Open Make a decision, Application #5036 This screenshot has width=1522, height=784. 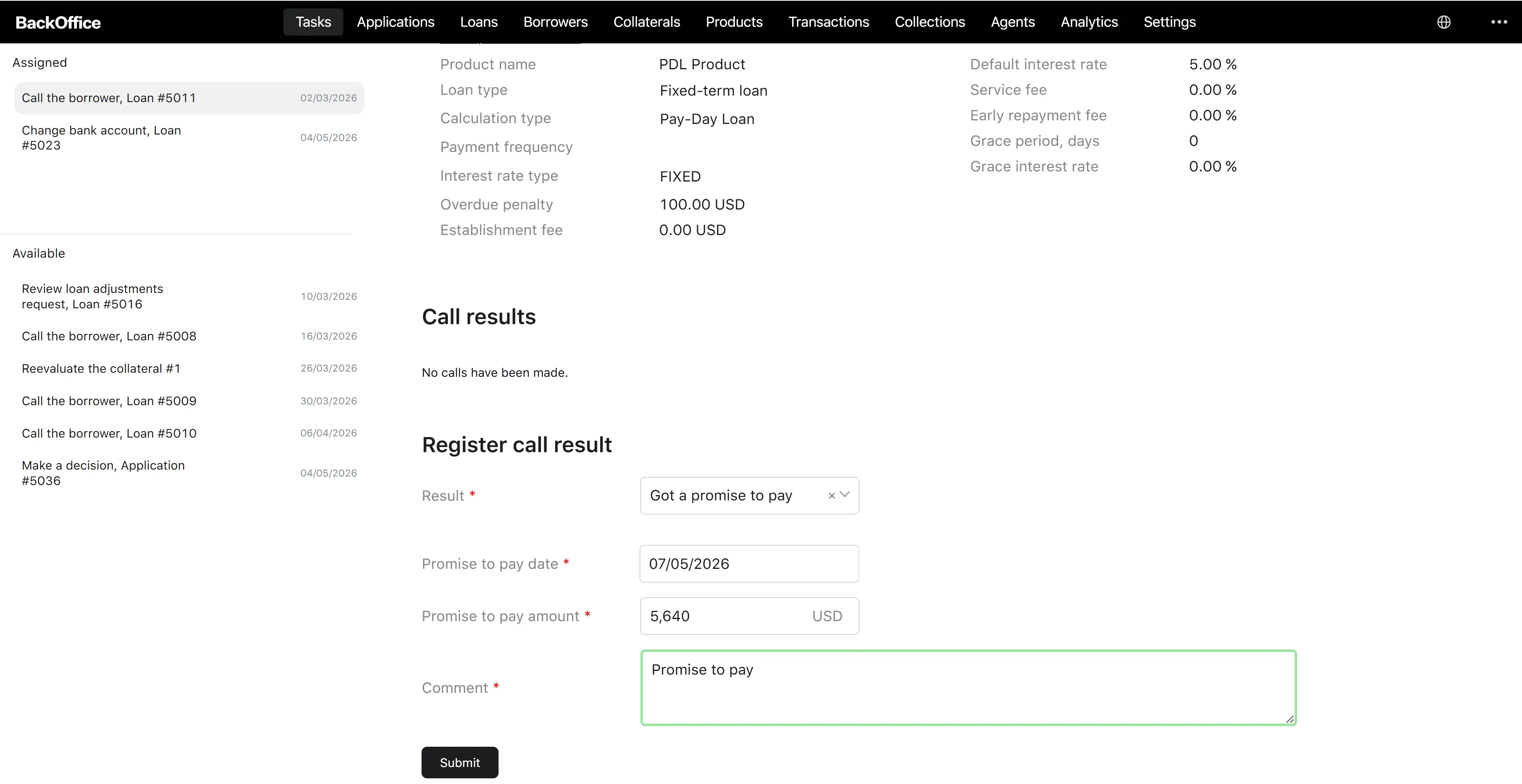pyautogui.click(x=189, y=473)
